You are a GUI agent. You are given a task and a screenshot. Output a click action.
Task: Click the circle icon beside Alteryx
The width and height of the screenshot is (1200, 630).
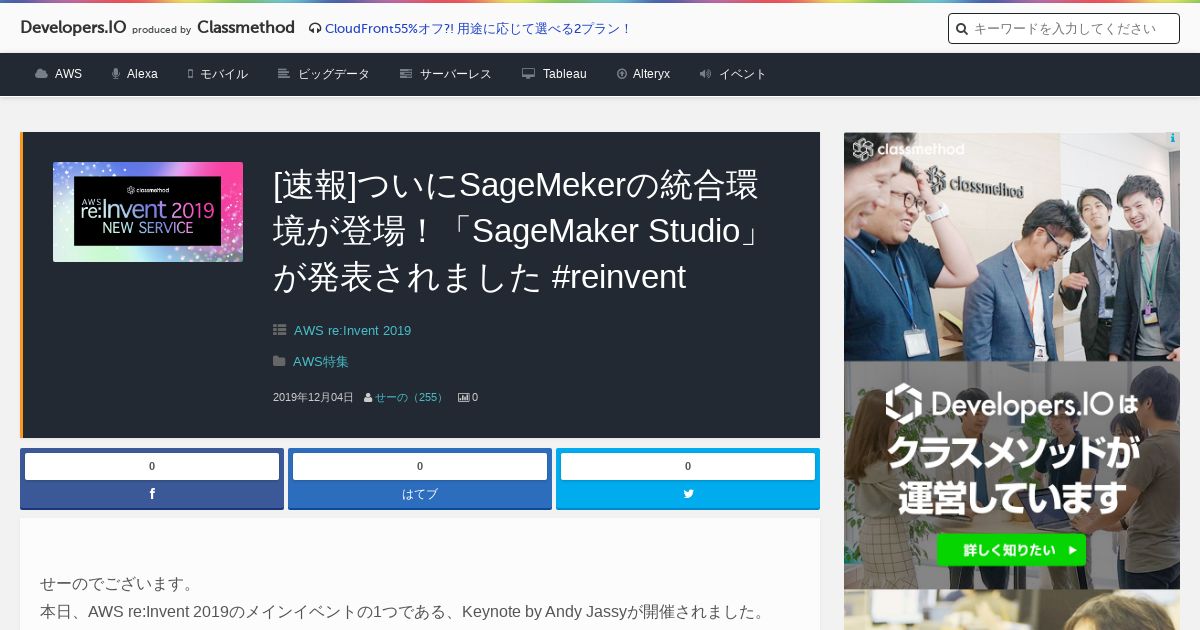tap(622, 74)
